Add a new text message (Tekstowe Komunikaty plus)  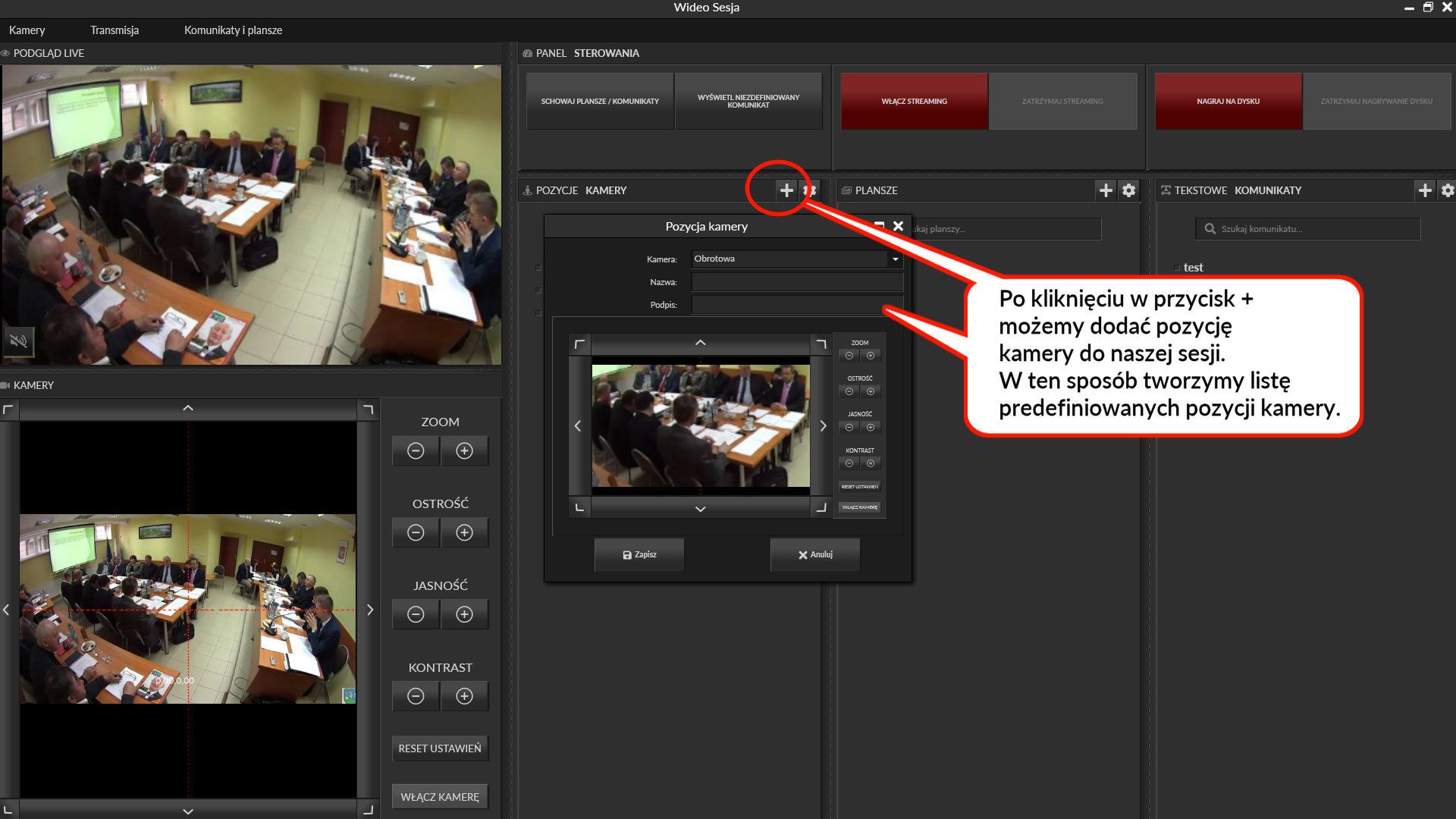tap(1424, 190)
